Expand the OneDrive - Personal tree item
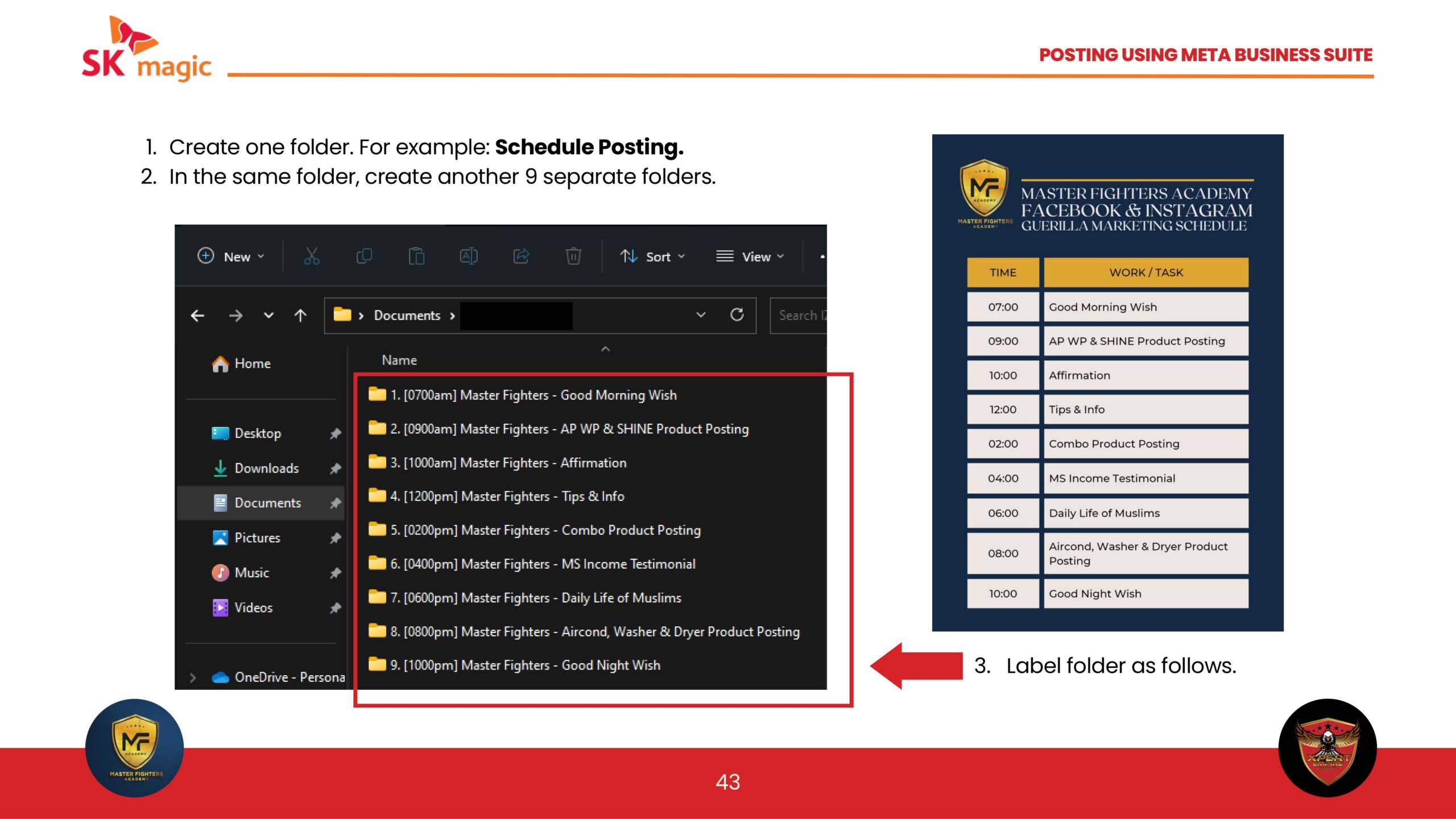 click(193, 677)
